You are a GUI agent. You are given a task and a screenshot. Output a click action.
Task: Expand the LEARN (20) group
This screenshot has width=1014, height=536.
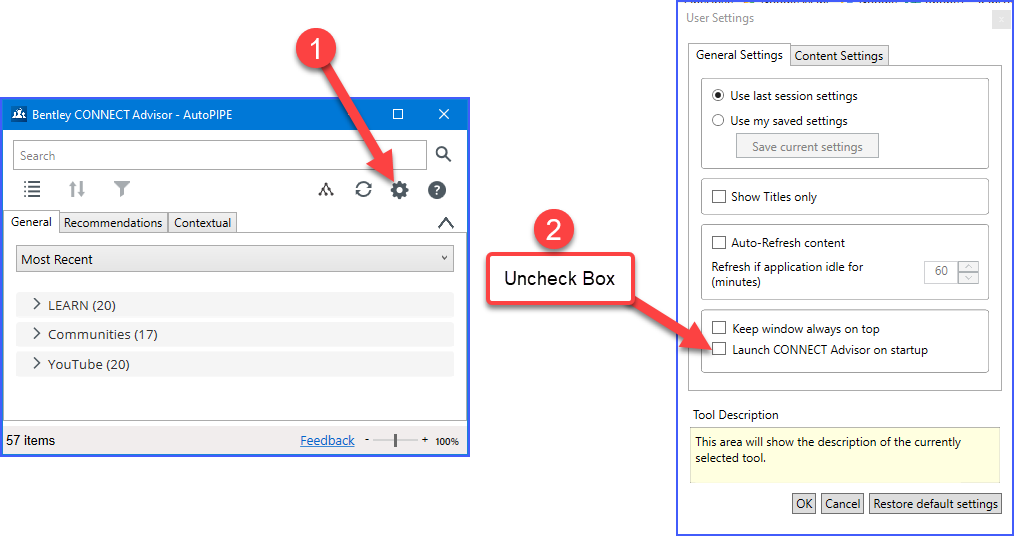coord(235,305)
